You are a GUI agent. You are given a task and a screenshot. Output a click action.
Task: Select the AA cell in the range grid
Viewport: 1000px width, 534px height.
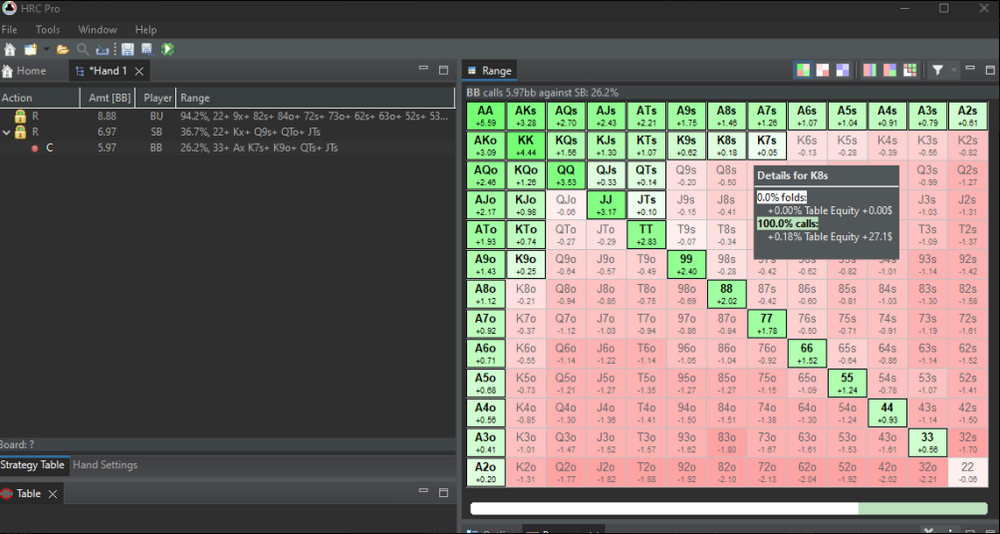pyautogui.click(x=486, y=116)
